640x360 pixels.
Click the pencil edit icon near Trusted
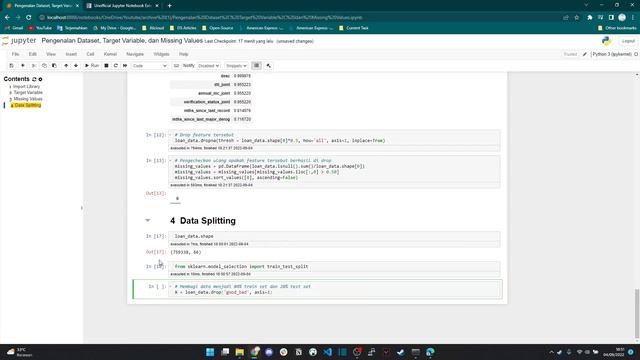[x=584, y=54]
